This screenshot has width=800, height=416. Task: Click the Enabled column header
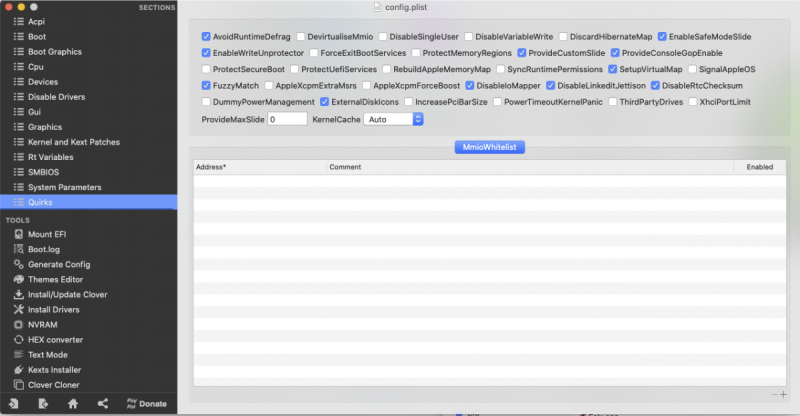click(760, 167)
